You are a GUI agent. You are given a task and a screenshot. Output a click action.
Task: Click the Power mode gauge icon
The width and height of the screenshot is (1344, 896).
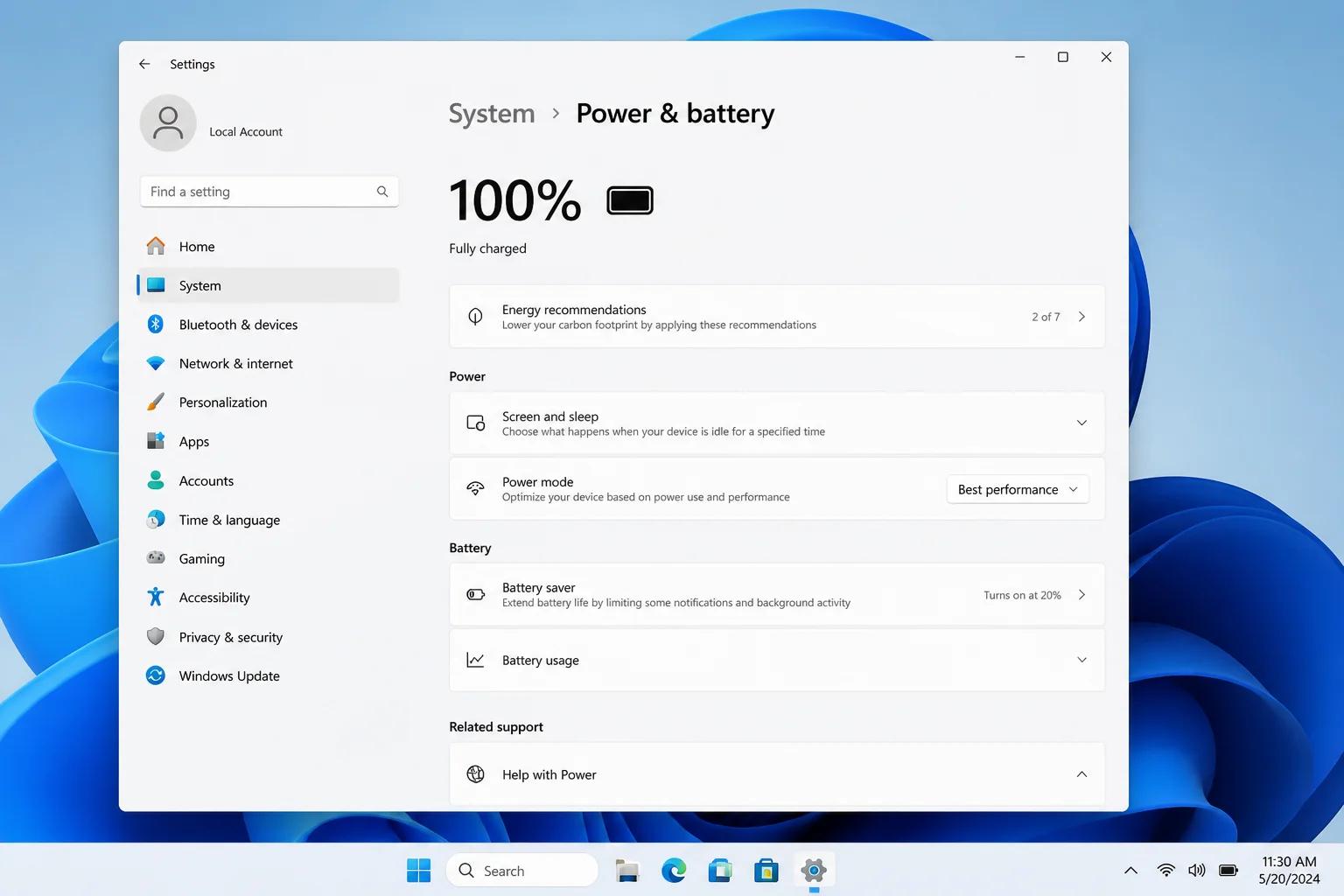click(475, 488)
